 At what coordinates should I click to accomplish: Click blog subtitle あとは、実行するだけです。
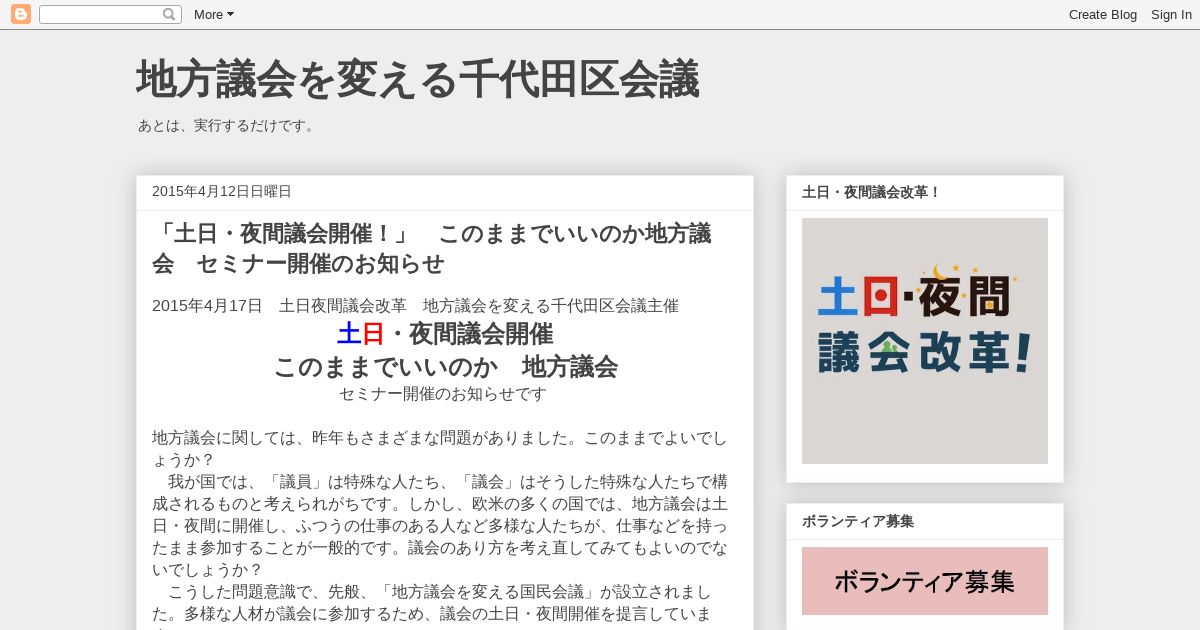(x=228, y=126)
